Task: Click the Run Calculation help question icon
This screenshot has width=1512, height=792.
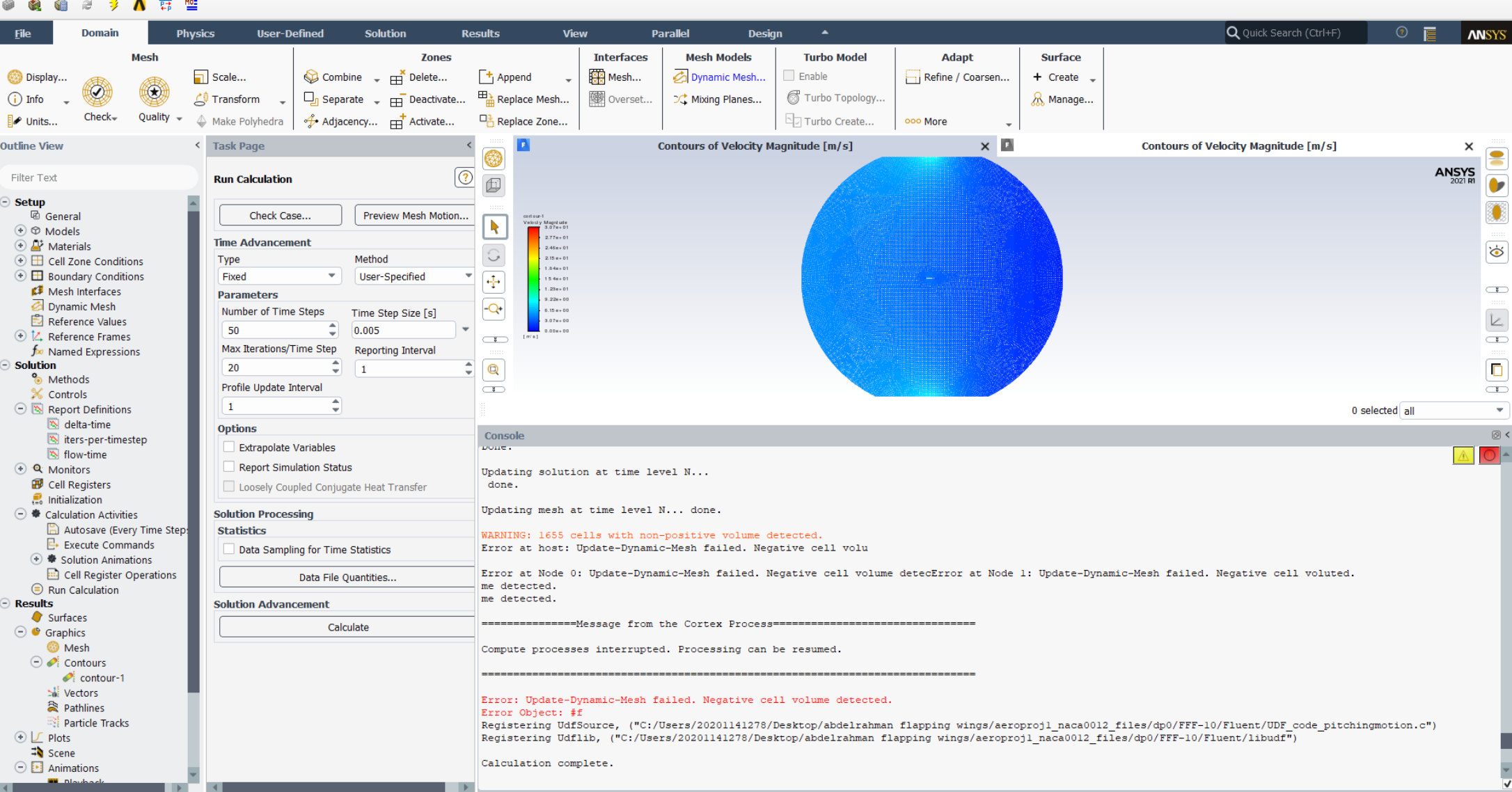Action: 464,178
